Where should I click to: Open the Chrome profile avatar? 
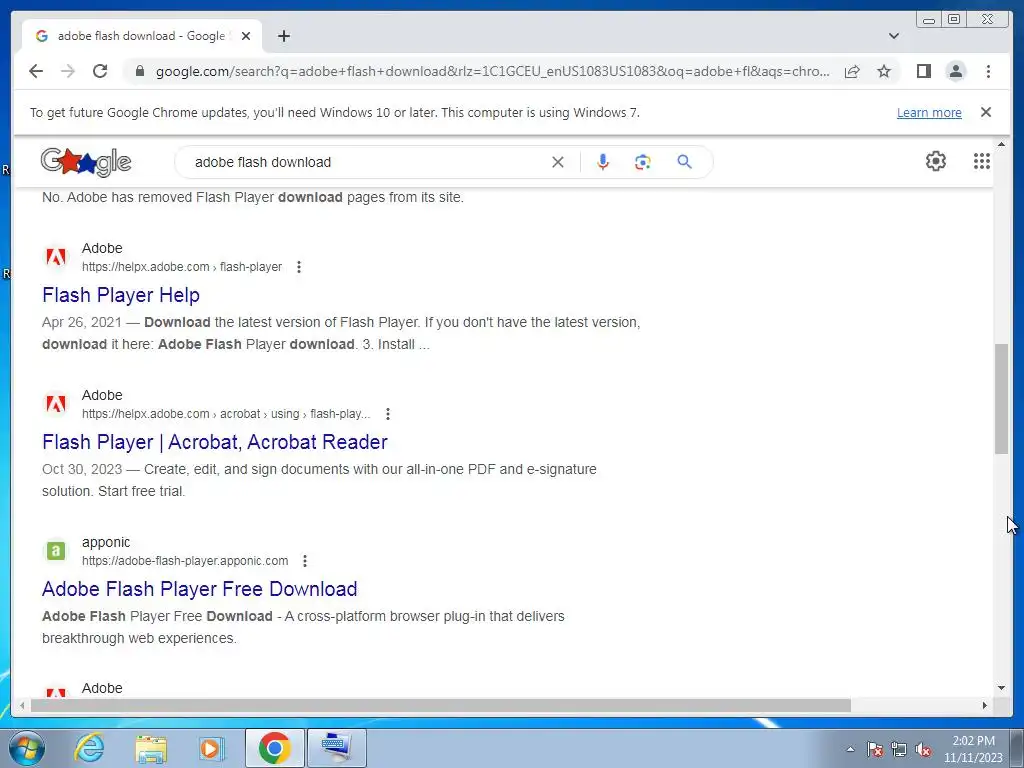(x=955, y=71)
